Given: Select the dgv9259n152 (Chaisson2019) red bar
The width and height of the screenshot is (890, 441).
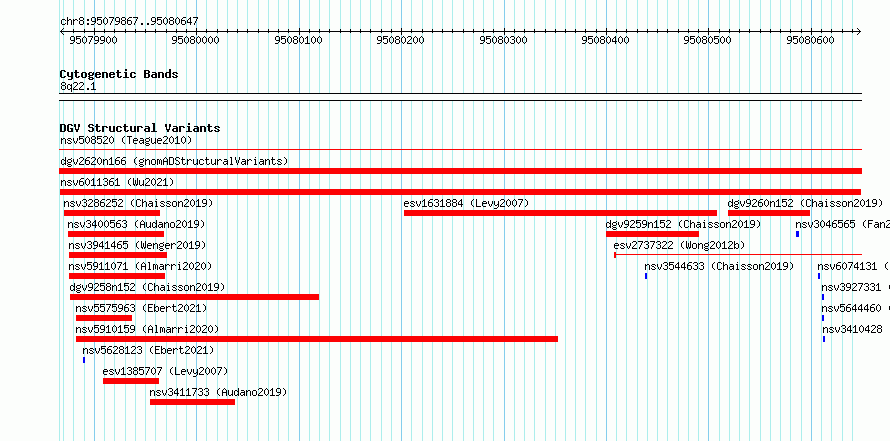Looking at the screenshot, I should click(652, 234).
